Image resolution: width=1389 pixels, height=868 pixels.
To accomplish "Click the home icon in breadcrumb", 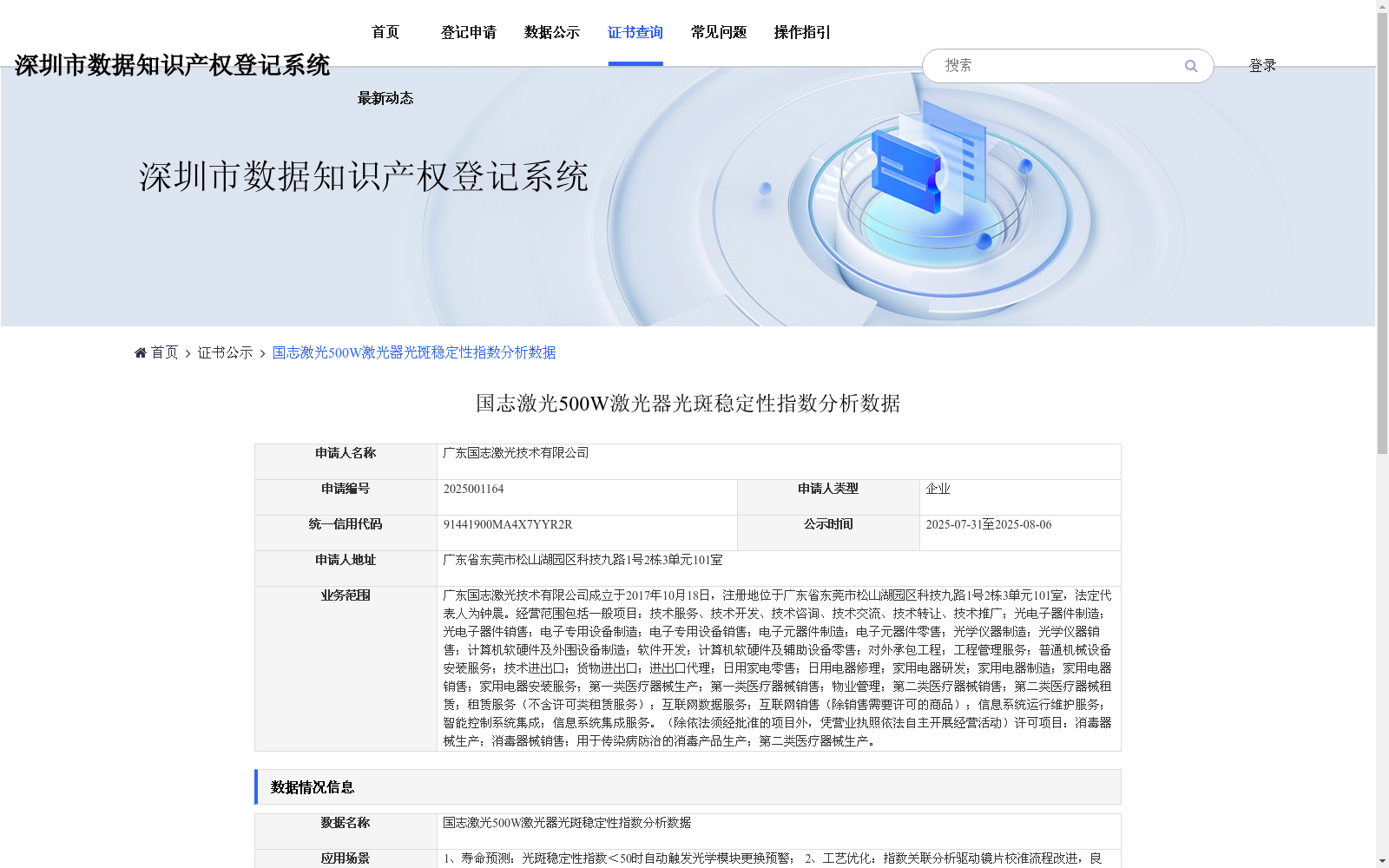I will point(141,352).
